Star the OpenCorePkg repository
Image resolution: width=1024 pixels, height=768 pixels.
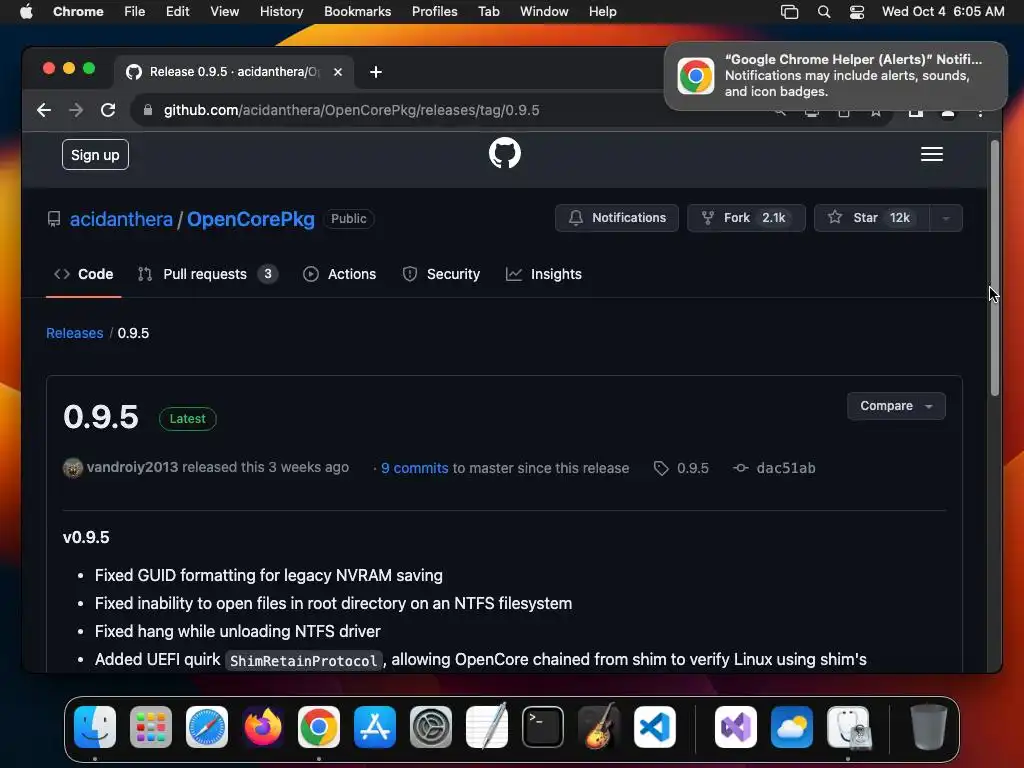click(x=872, y=218)
